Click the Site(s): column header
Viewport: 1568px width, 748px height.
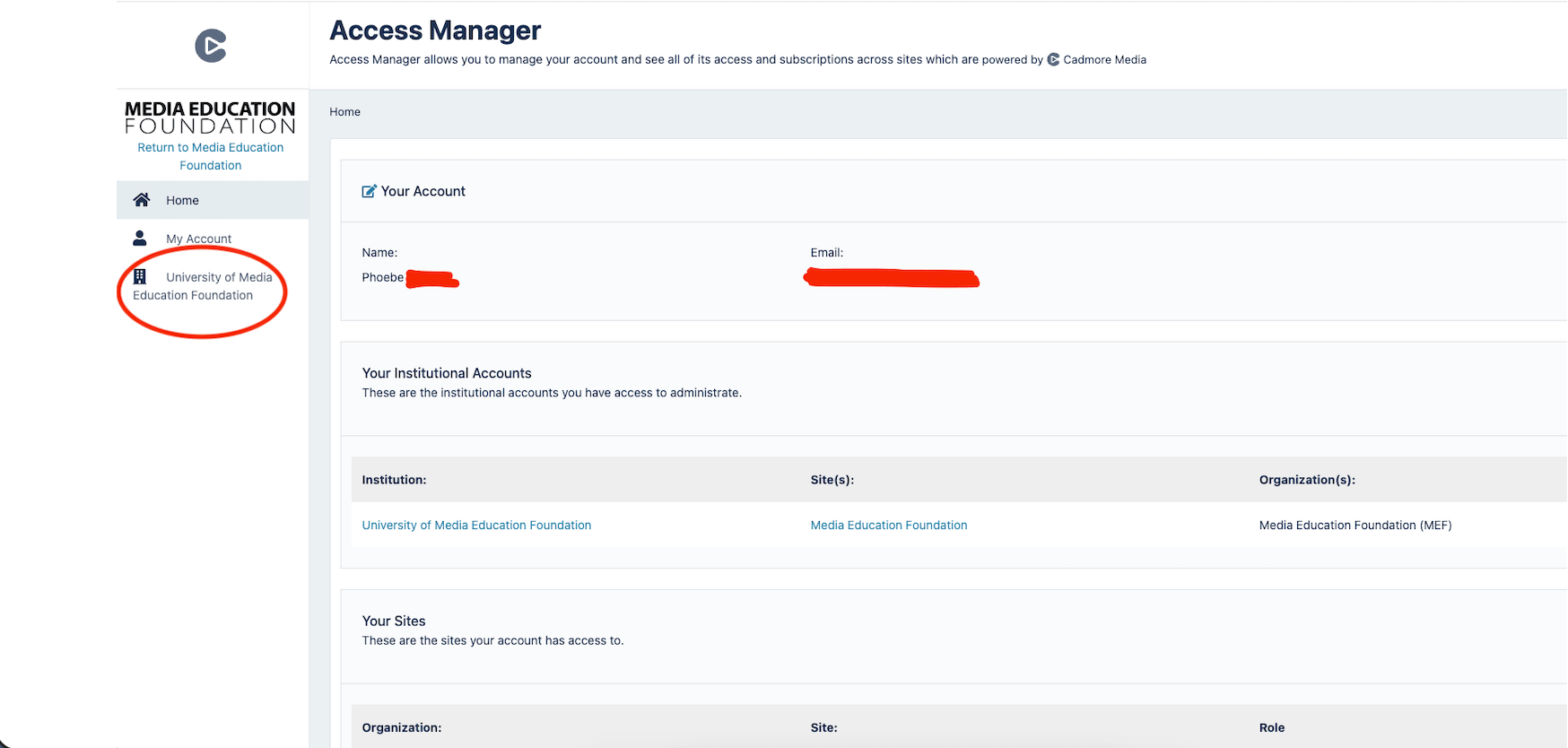(832, 480)
